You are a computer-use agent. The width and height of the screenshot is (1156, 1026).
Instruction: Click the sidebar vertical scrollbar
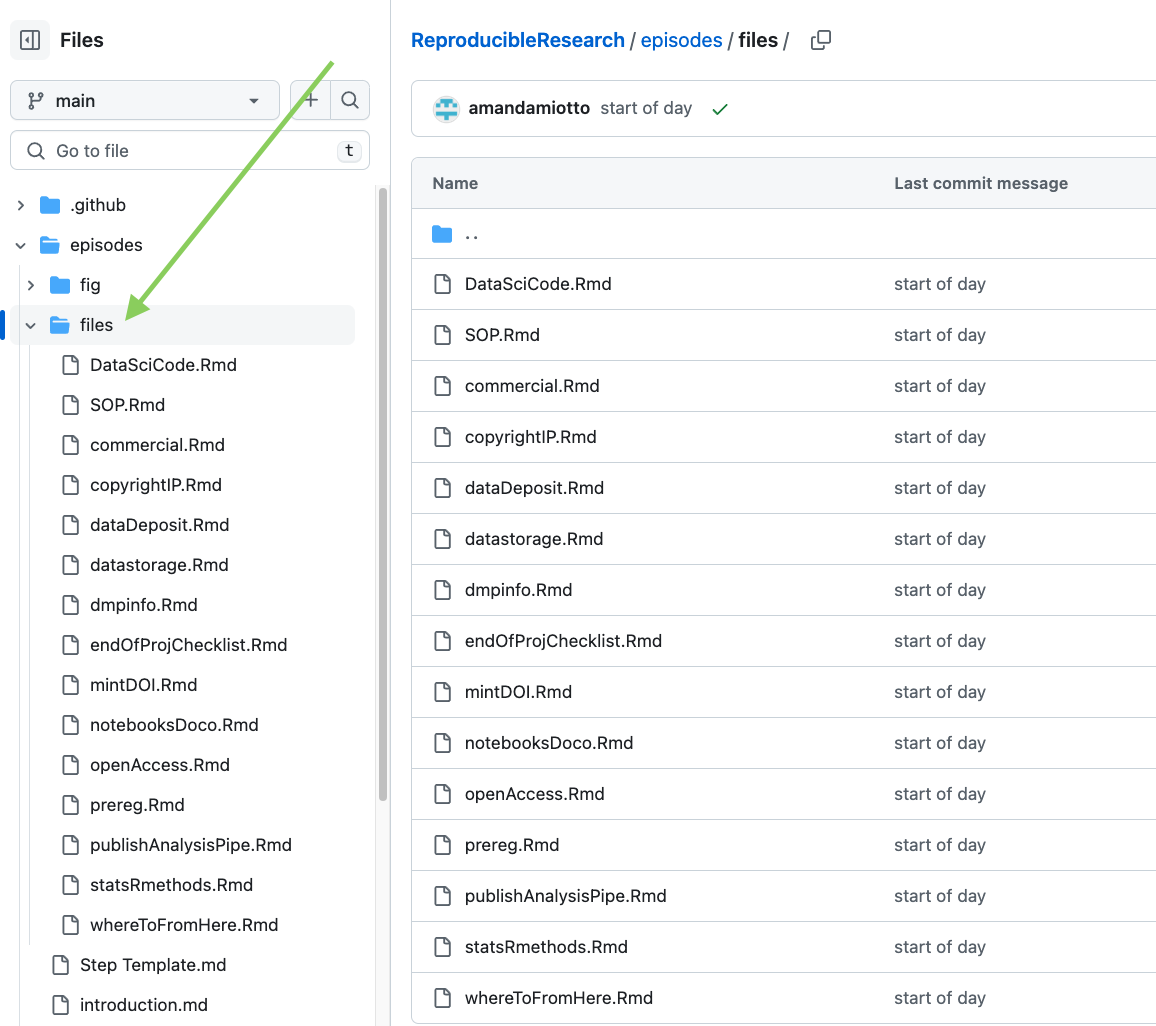coord(382,500)
